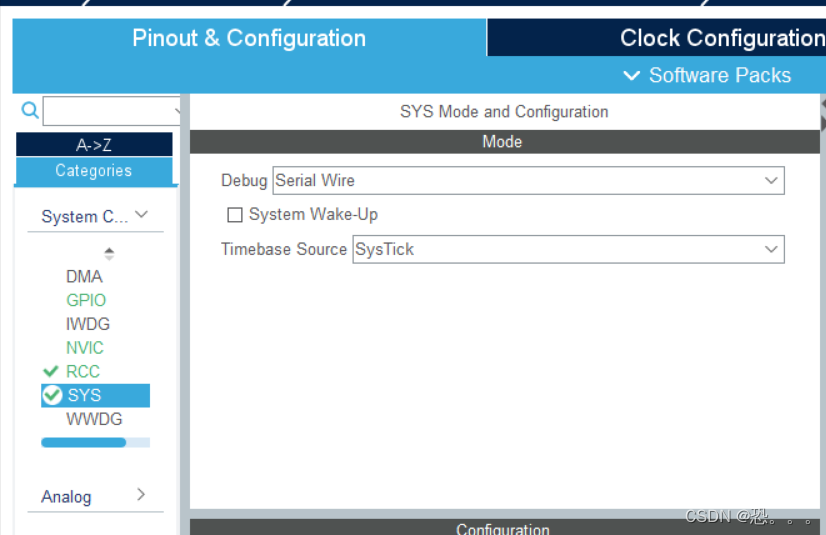Viewport: 826px width, 535px height.
Task: Select the NVIC entry
Action: pos(85,348)
